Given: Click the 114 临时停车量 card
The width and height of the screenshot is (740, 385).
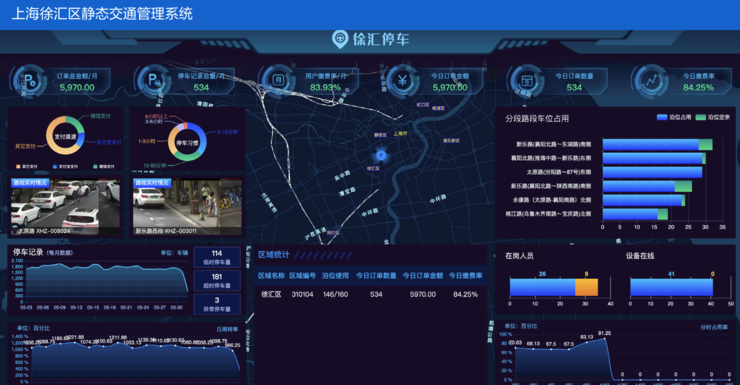Looking at the screenshot, I should point(217,257).
